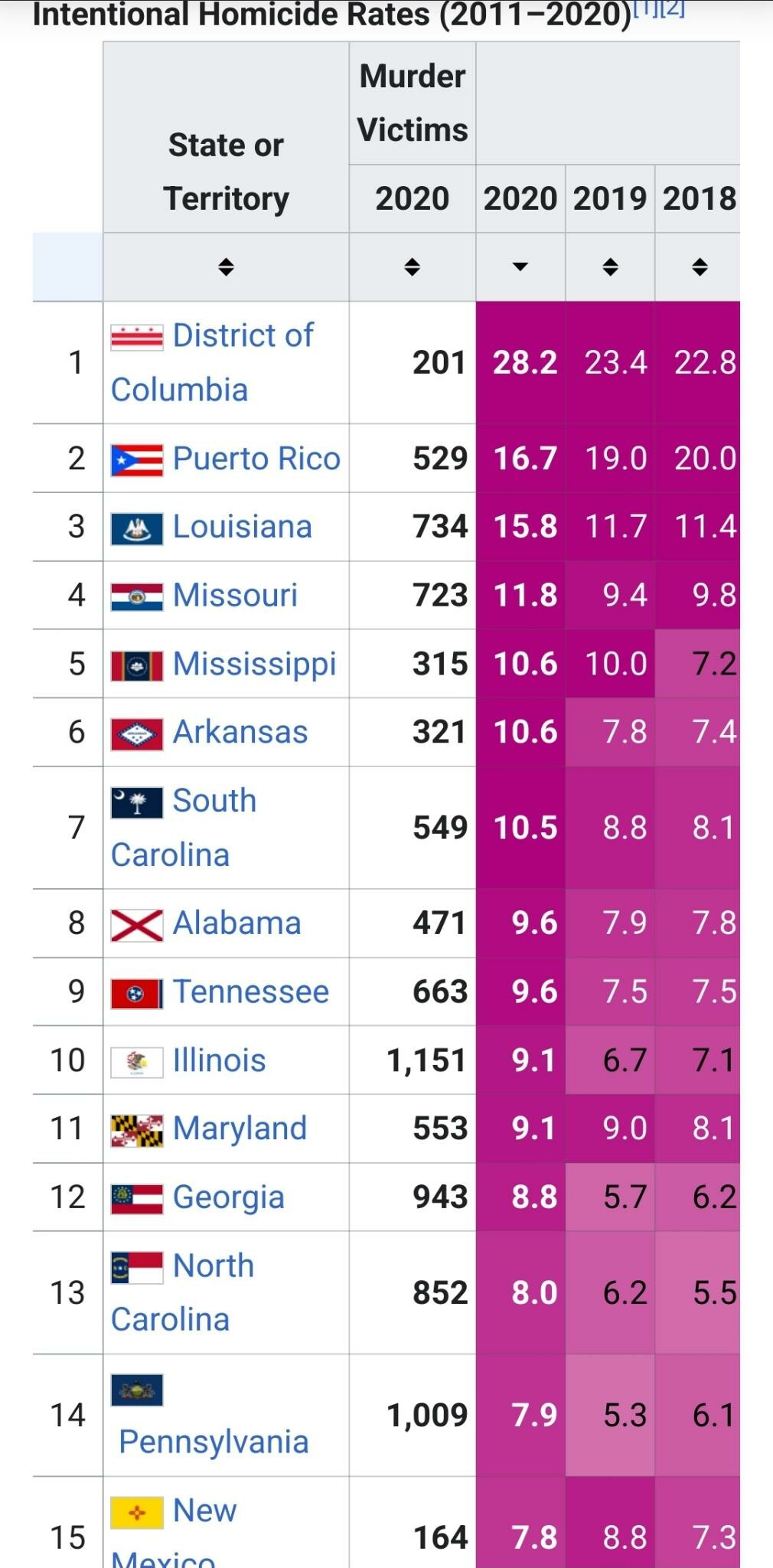Sort by the 2018 rate column
Viewport: 773px width, 1568px height.
700,266
